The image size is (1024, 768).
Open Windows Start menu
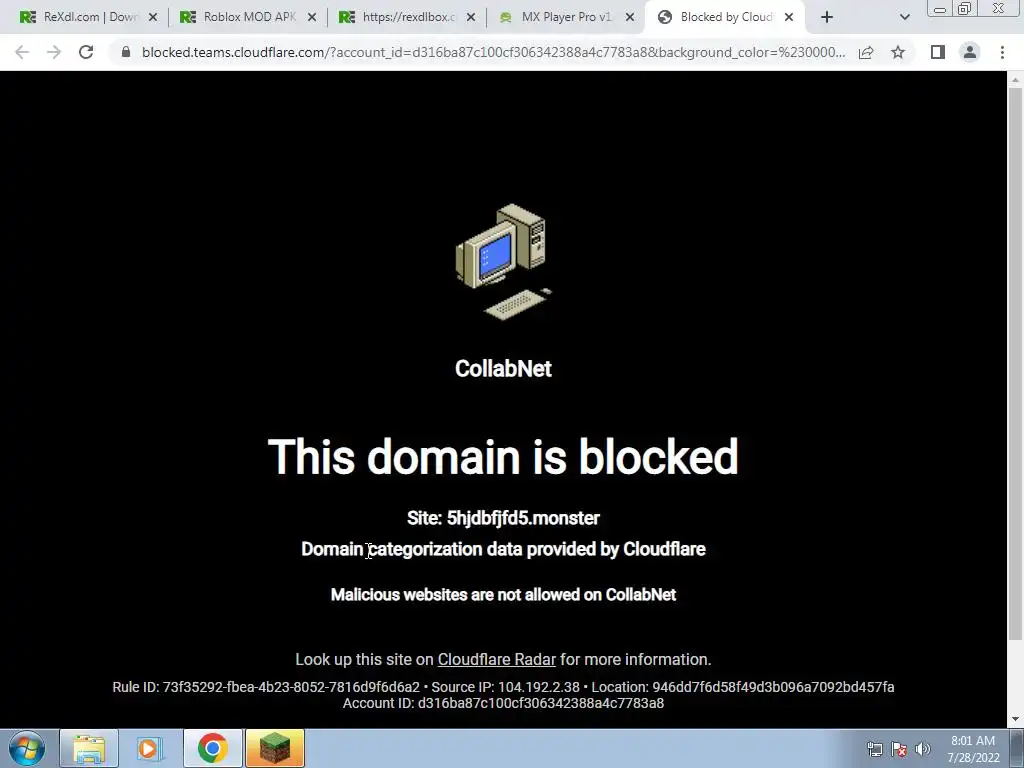[x=27, y=748]
